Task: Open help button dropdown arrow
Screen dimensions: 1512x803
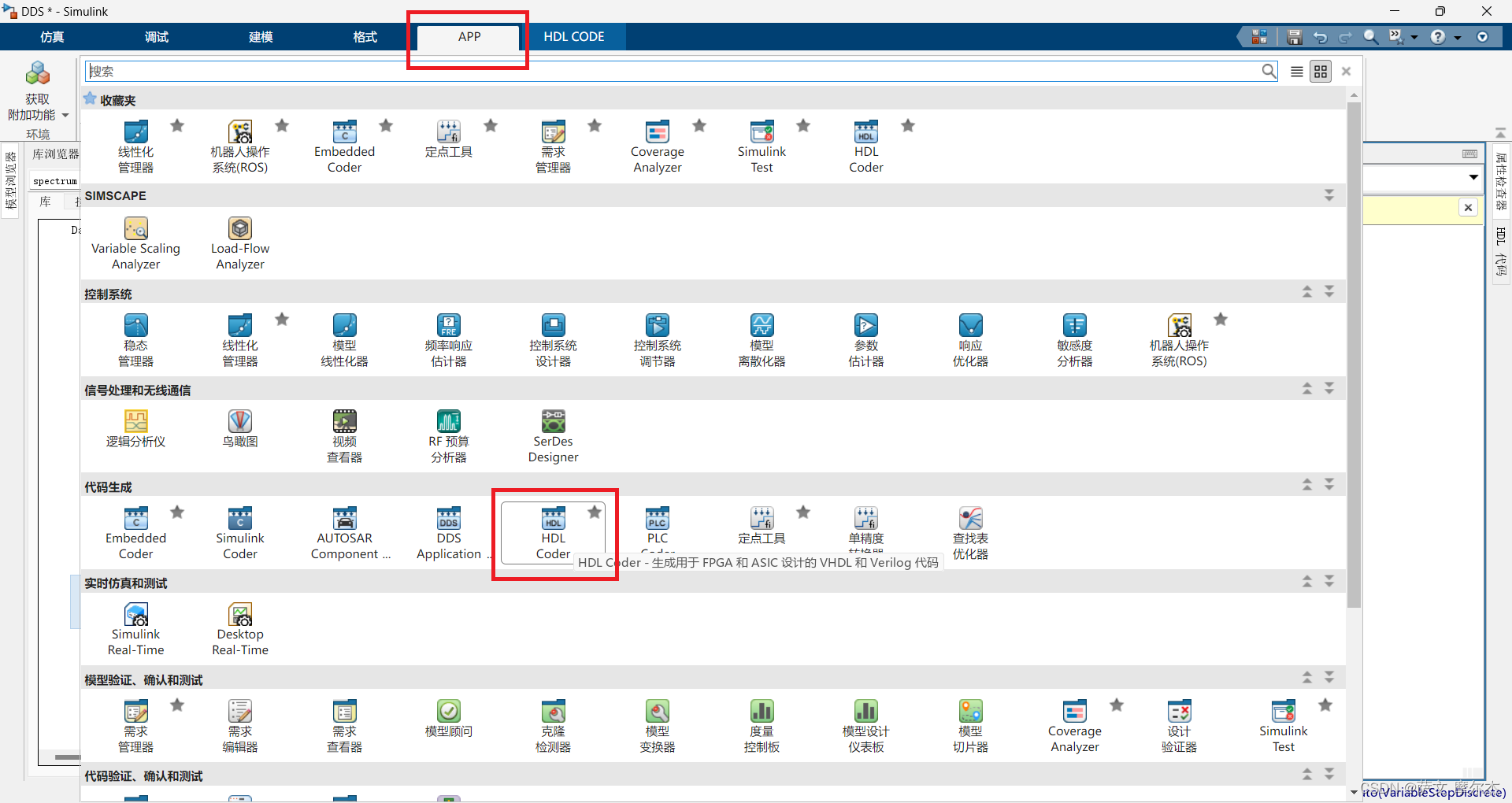Action: coord(1458,37)
